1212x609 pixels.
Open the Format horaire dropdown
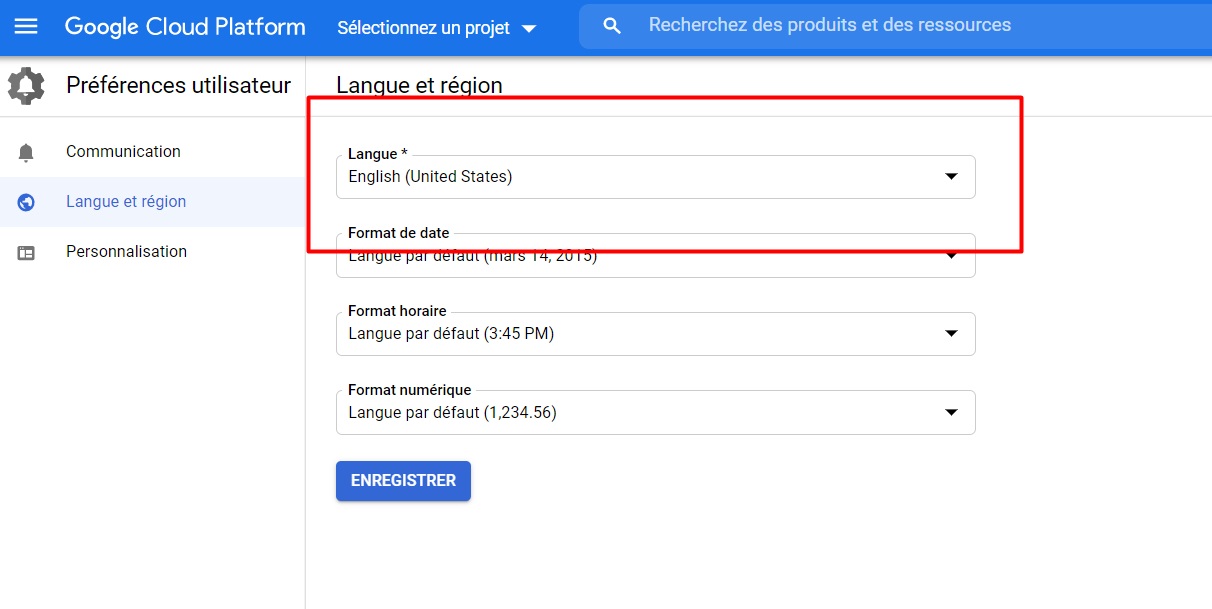pyautogui.click(x=951, y=334)
